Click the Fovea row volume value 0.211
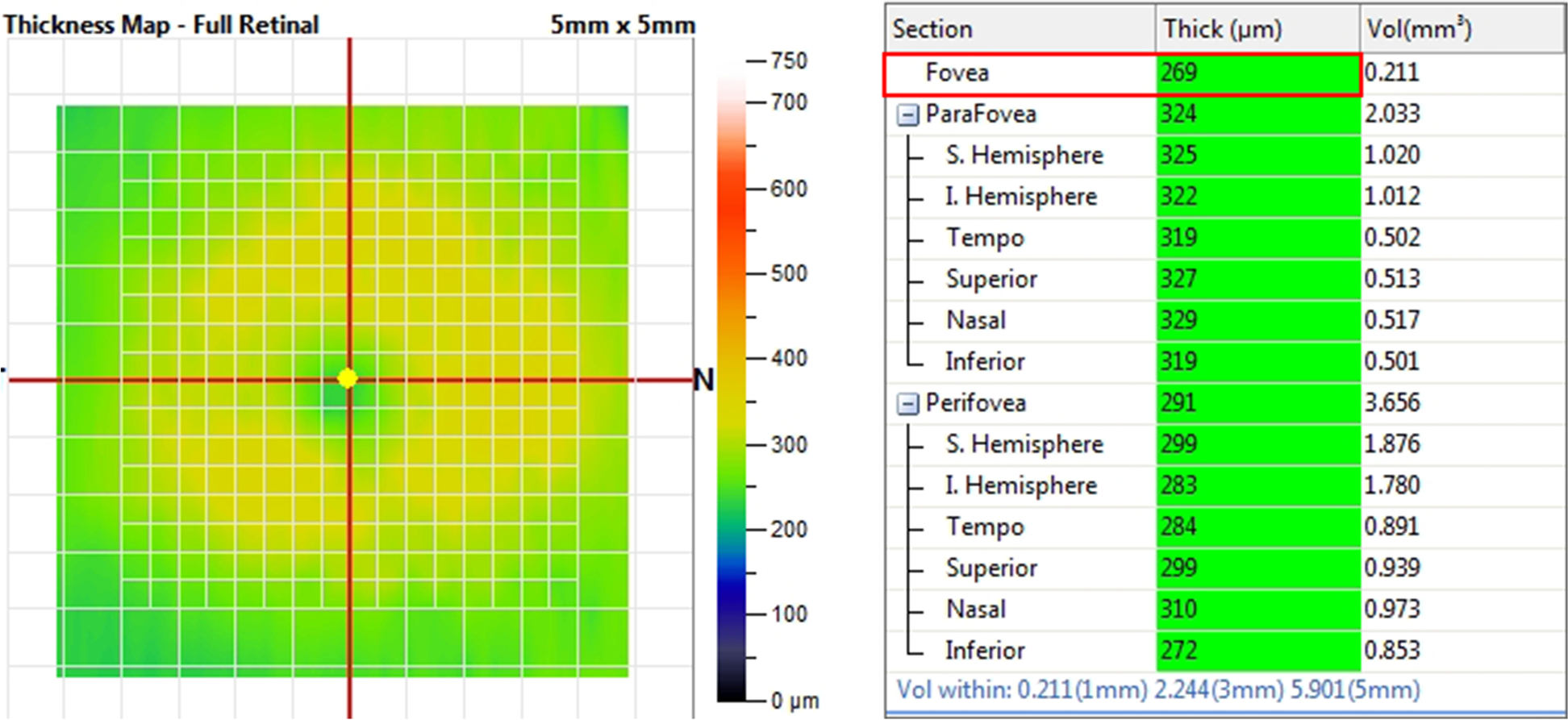This screenshot has height=720, width=1568. [x=1391, y=73]
